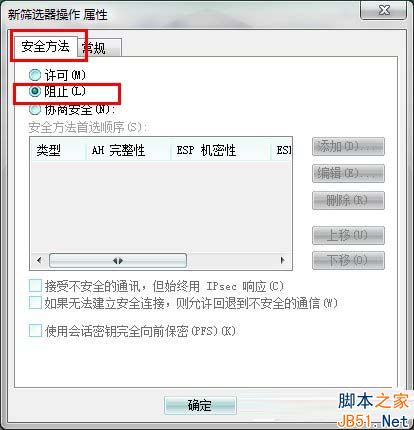Screen dimensions: 414x430
Task: Toggle 使用会话密钥完全向前保密 (PFS) checkbox
Action: [x=35, y=331]
